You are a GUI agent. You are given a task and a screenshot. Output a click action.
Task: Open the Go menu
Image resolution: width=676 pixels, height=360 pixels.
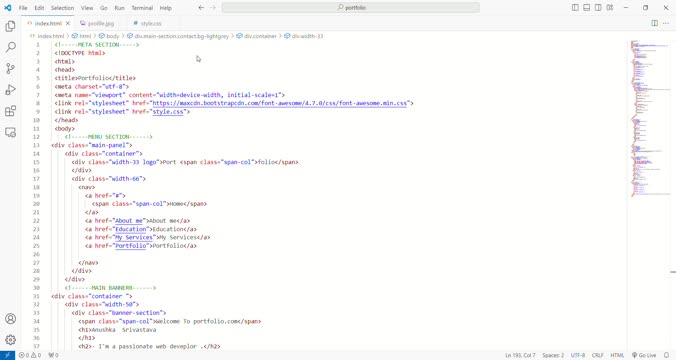(104, 8)
